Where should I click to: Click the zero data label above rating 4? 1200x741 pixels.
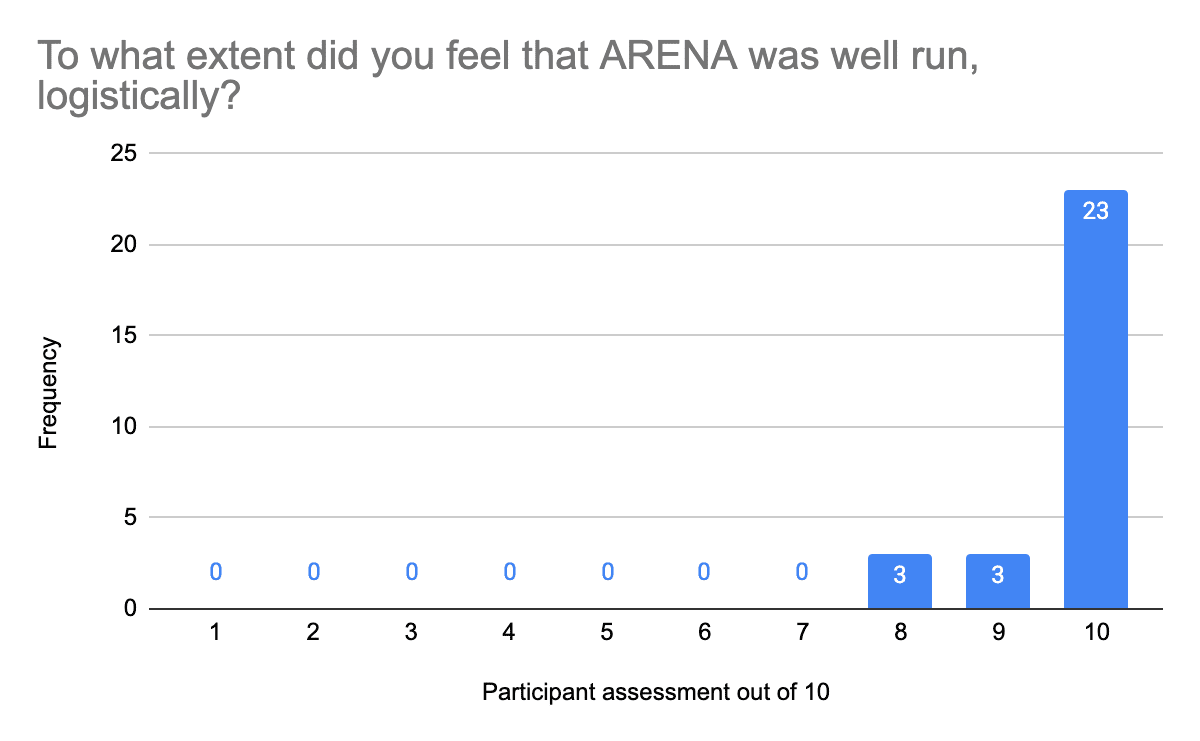coord(509,572)
